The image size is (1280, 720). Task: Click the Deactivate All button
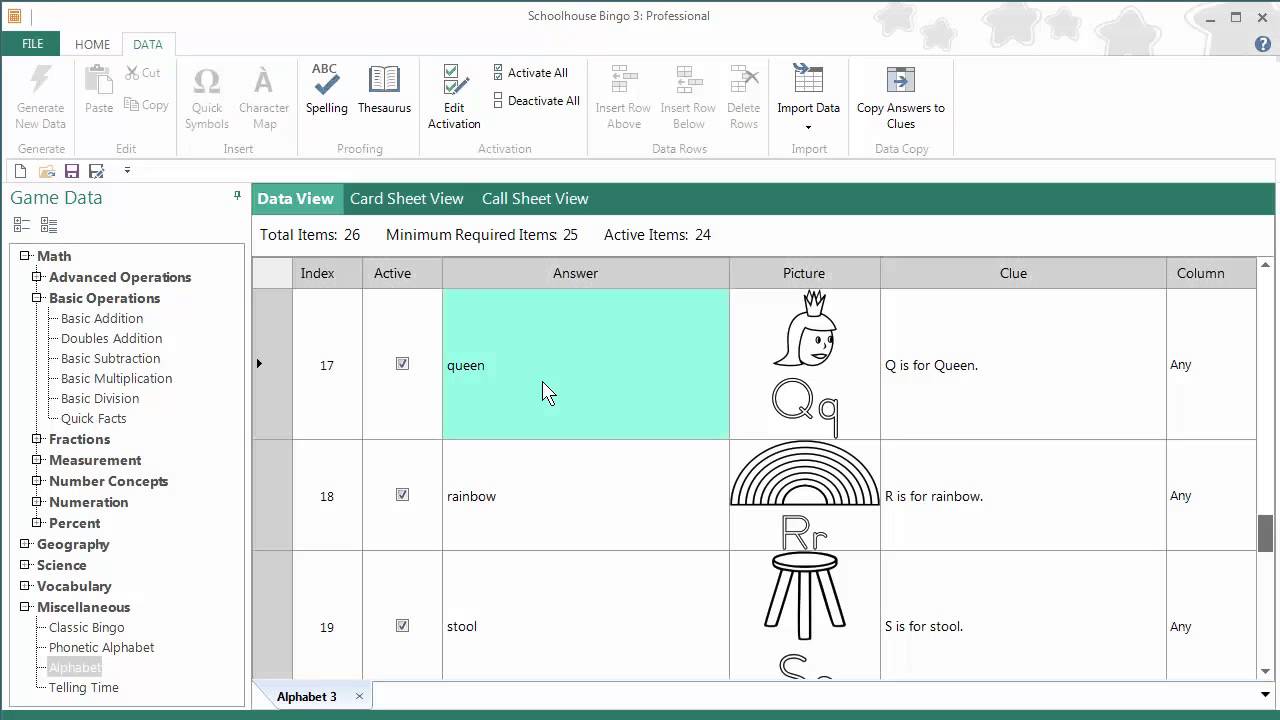tap(535, 101)
